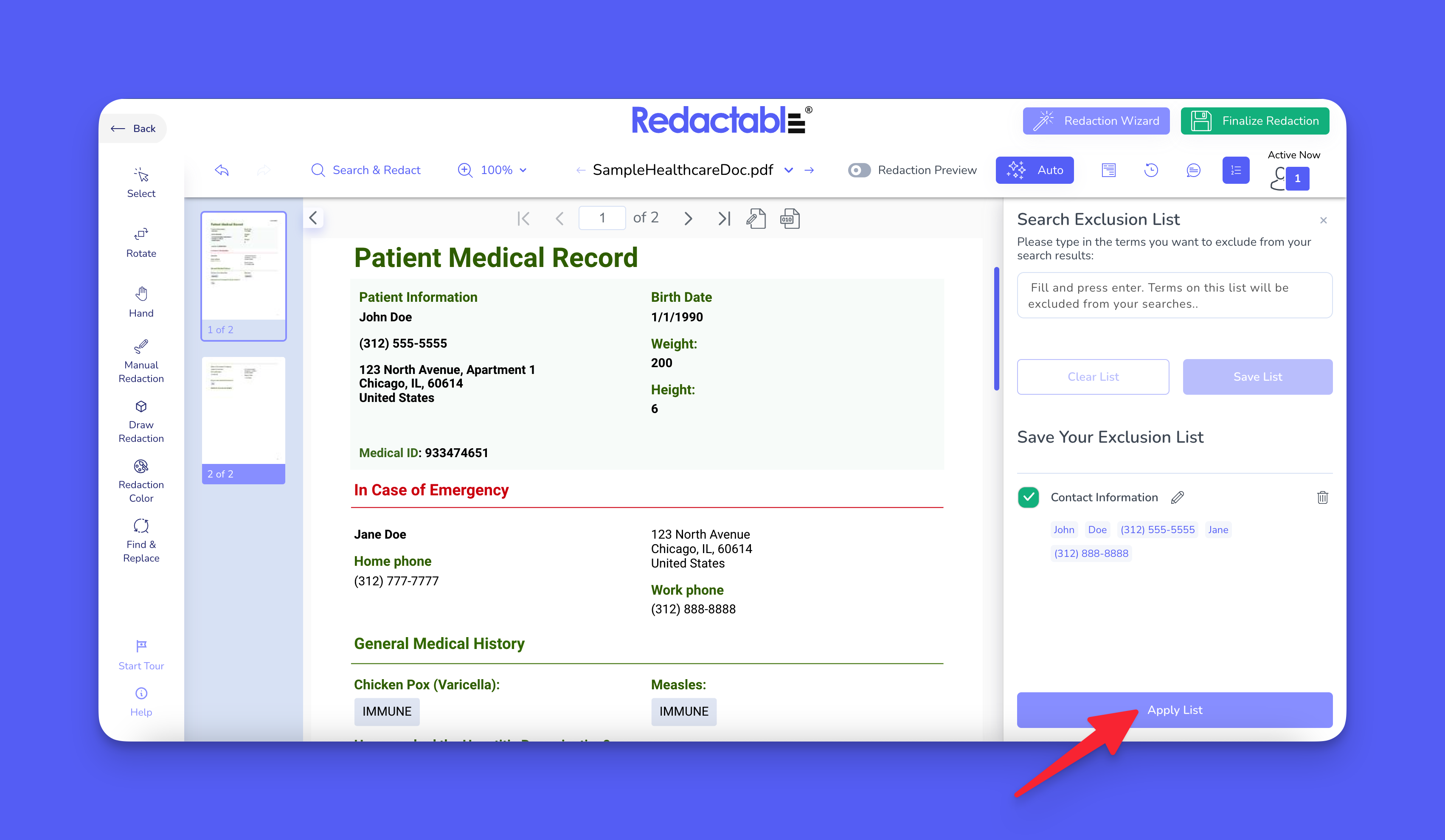1445x840 pixels.
Task: Open the comments speech bubble icon
Action: [x=1193, y=170]
